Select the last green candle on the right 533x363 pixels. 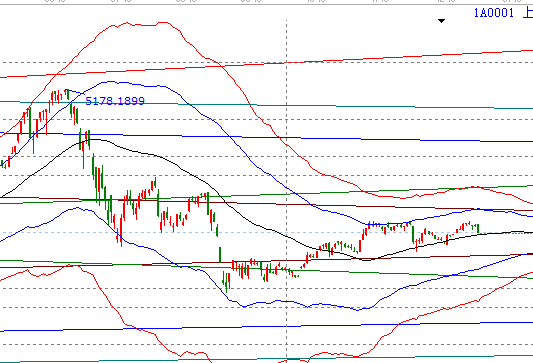click(x=478, y=228)
